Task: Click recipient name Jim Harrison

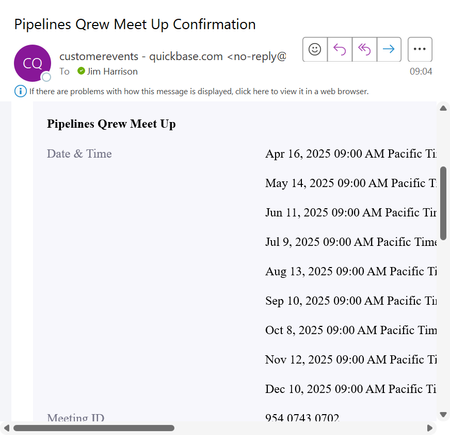Action: click(112, 71)
